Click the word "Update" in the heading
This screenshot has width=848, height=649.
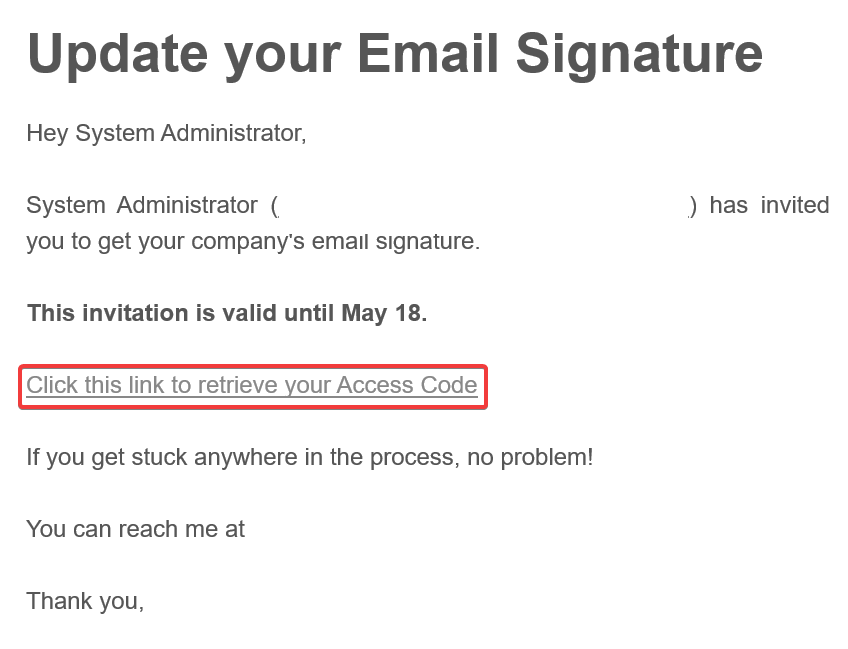click(x=118, y=53)
